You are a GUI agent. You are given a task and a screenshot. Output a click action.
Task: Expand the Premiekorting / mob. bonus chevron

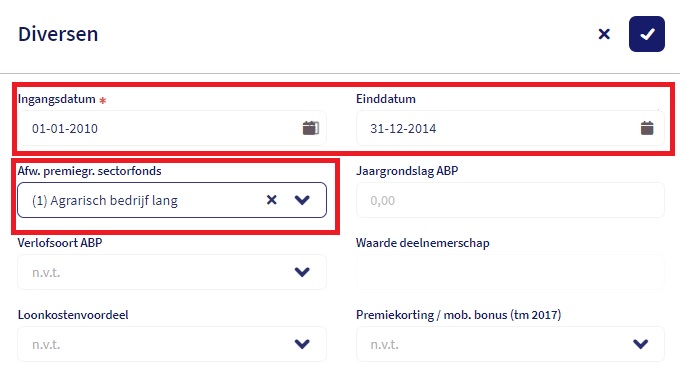tap(641, 344)
